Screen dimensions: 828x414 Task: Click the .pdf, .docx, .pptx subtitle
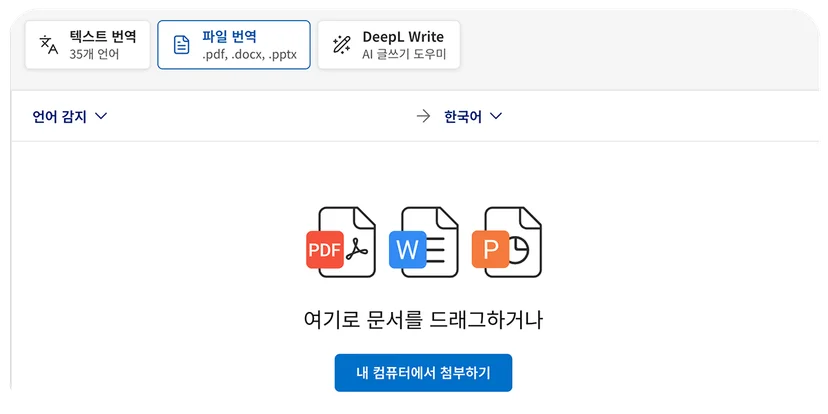pyautogui.click(x=249, y=55)
